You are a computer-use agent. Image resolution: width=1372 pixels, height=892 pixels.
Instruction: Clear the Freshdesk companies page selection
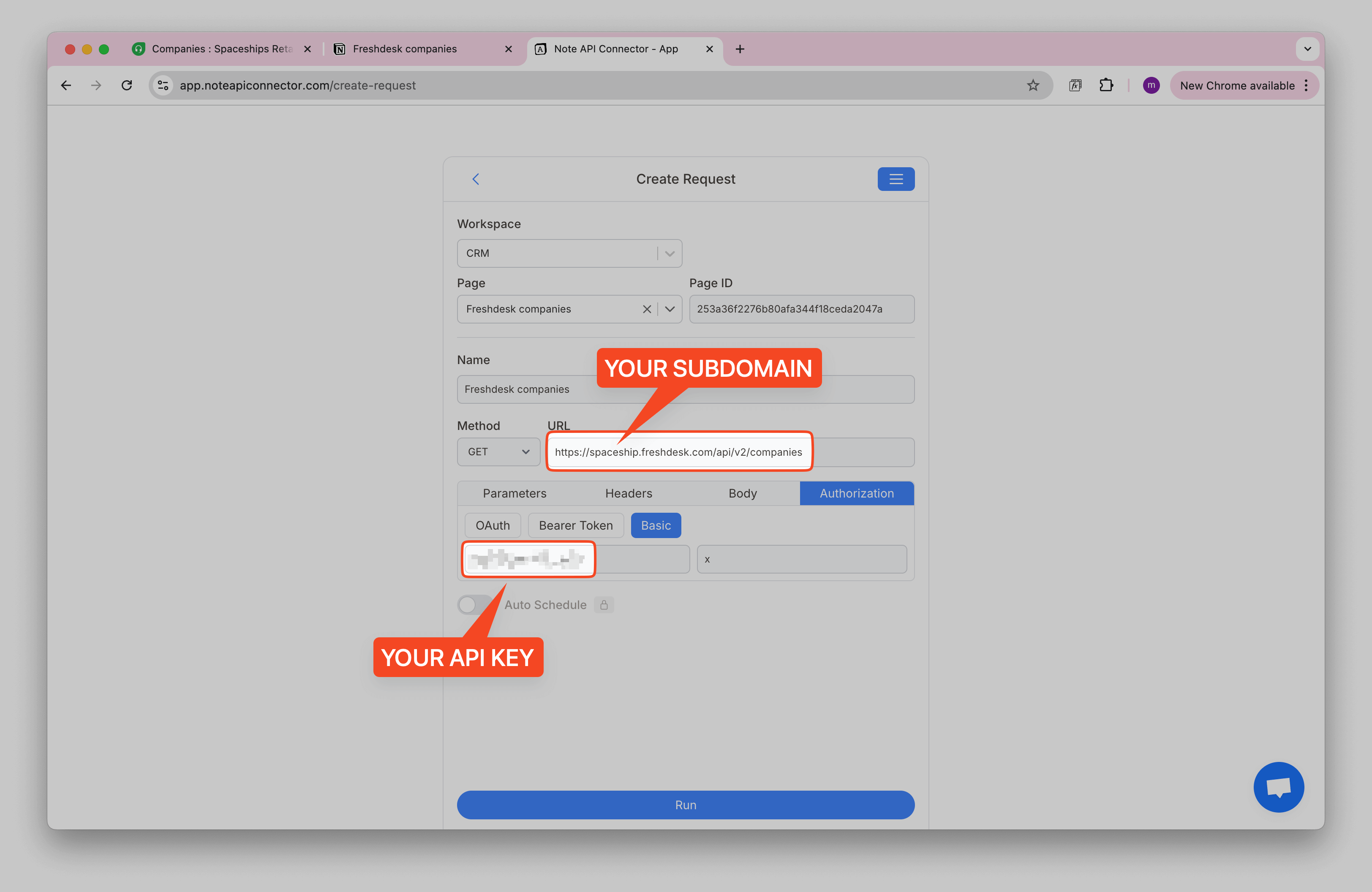click(647, 310)
